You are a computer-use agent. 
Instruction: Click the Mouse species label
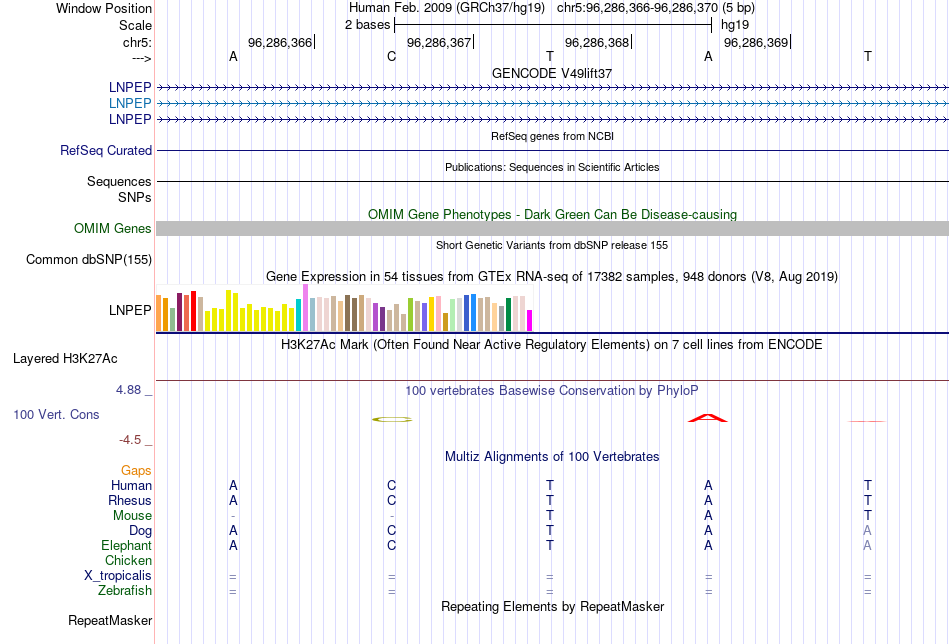click(132, 516)
